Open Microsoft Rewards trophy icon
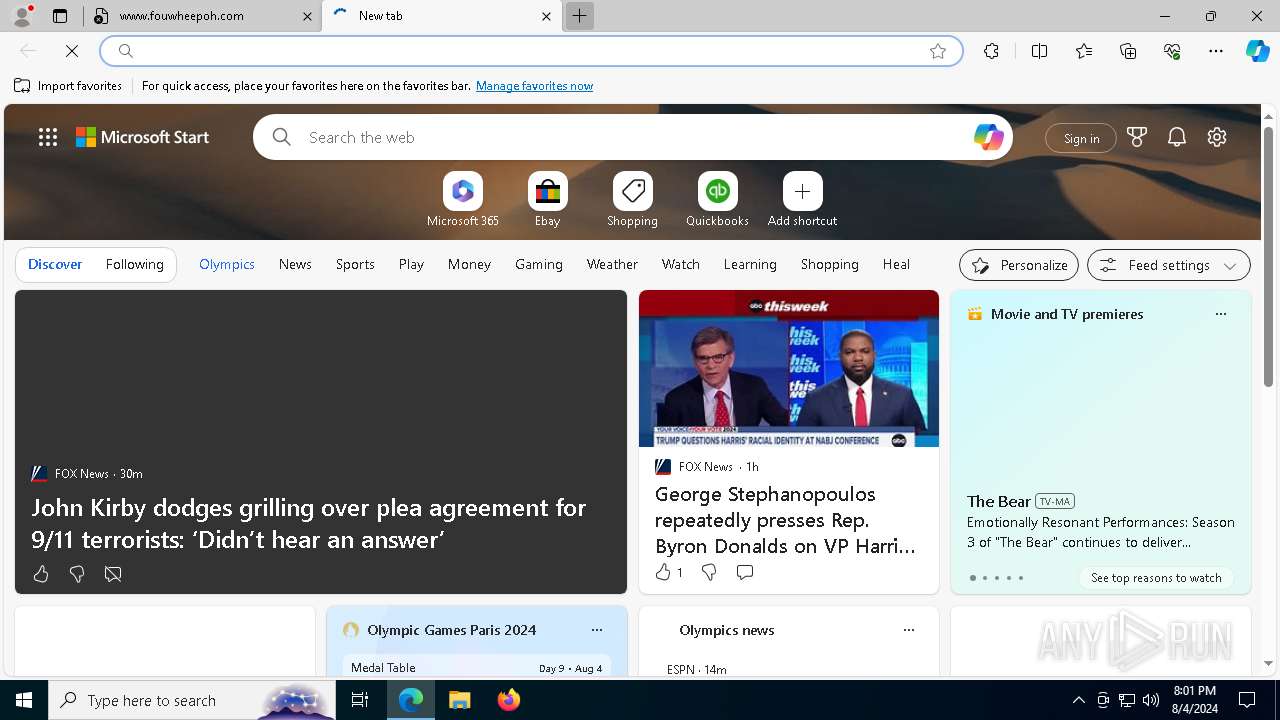1280x720 pixels. click(1137, 138)
